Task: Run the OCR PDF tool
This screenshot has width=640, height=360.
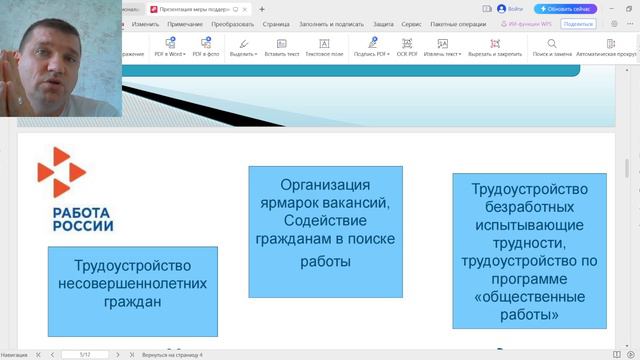Action: tap(407, 47)
